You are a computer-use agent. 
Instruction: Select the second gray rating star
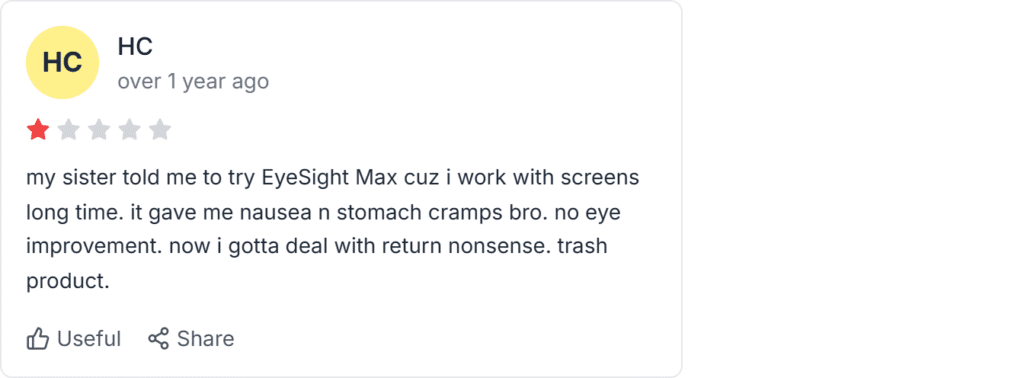pyautogui.click(x=69, y=130)
